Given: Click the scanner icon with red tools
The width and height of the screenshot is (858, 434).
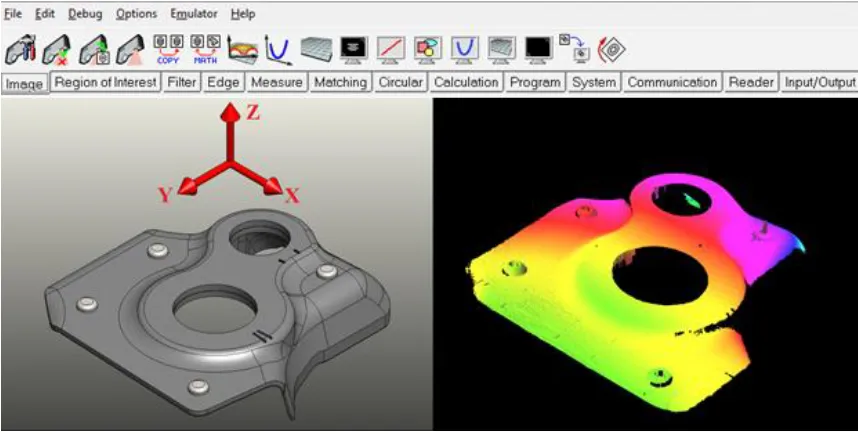Looking at the screenshot, I should (20, 49).
